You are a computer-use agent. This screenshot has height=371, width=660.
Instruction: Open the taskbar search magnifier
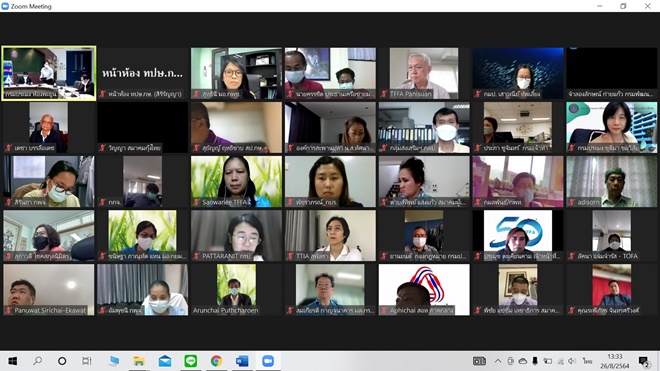point(37,361)
